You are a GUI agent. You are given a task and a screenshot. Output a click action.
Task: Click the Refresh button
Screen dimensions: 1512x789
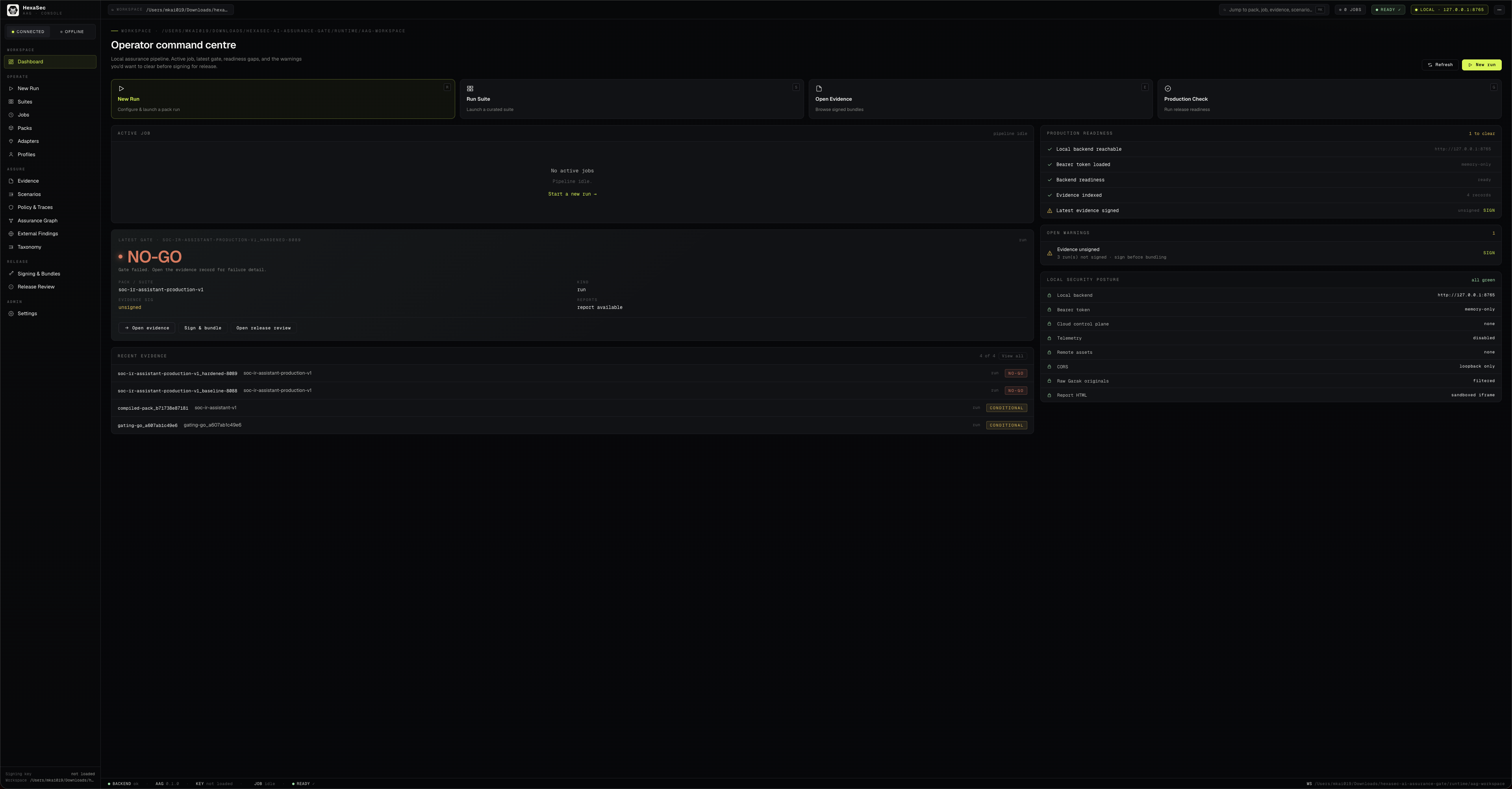1440,65
